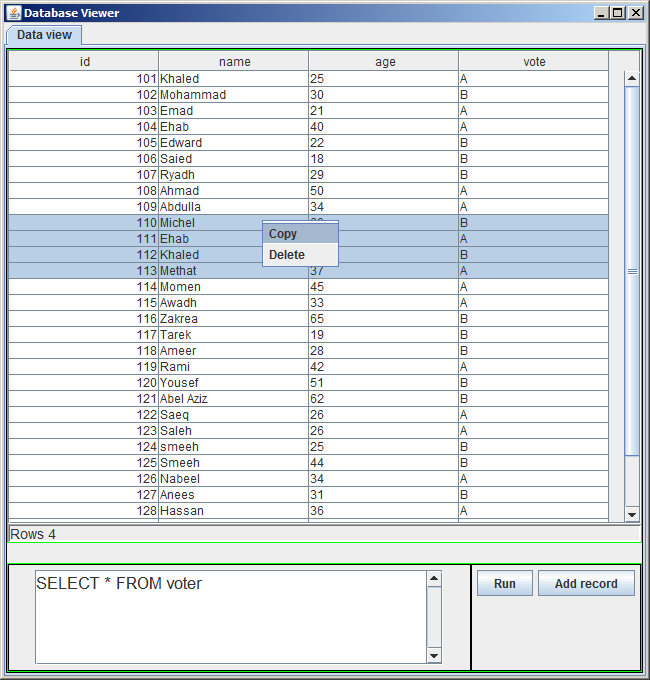Select the name cell 'Abel Aziz'
Screen dimensions: 650x680
click(x=234, y=399)
